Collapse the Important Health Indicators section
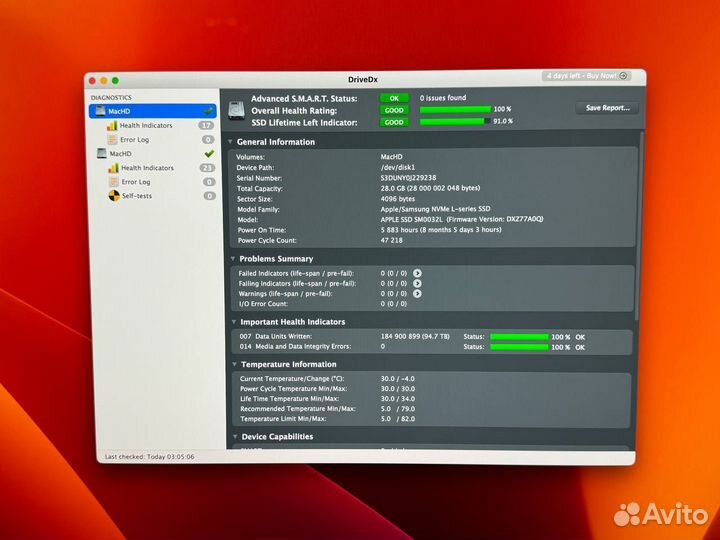The image size is (720, 540). click(230, 322)
